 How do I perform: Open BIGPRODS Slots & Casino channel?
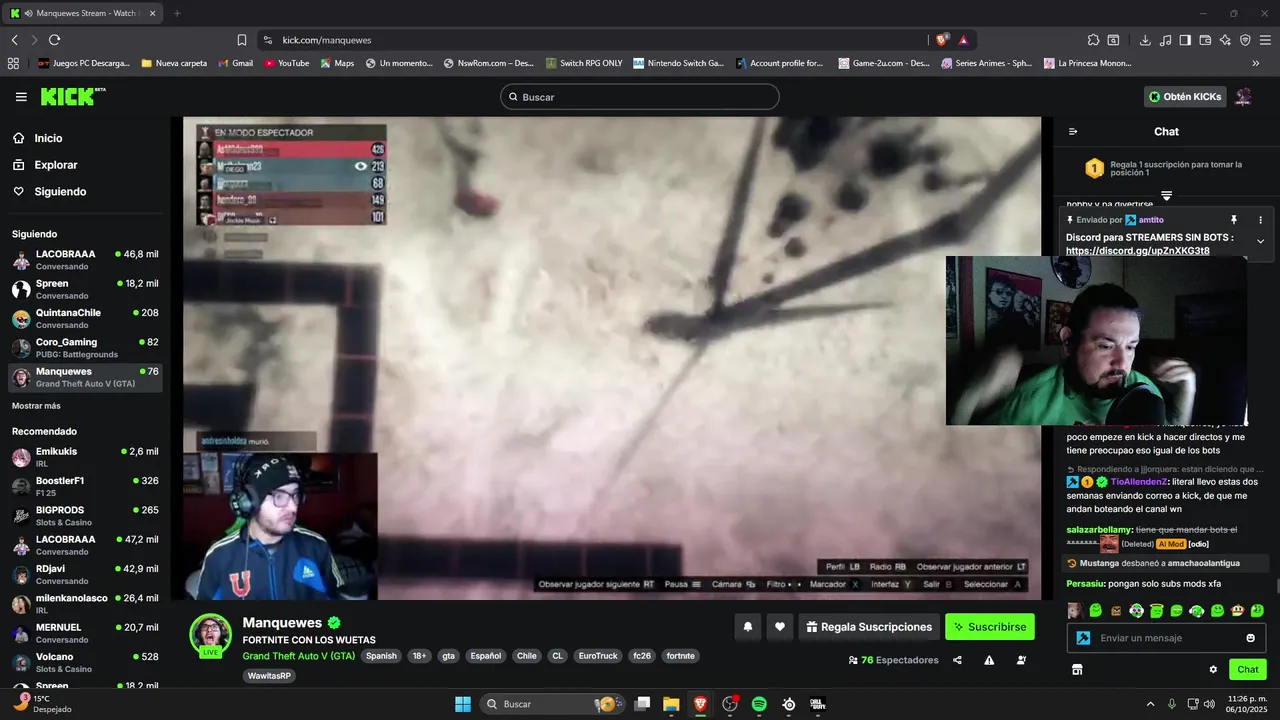tap(85, 516)
